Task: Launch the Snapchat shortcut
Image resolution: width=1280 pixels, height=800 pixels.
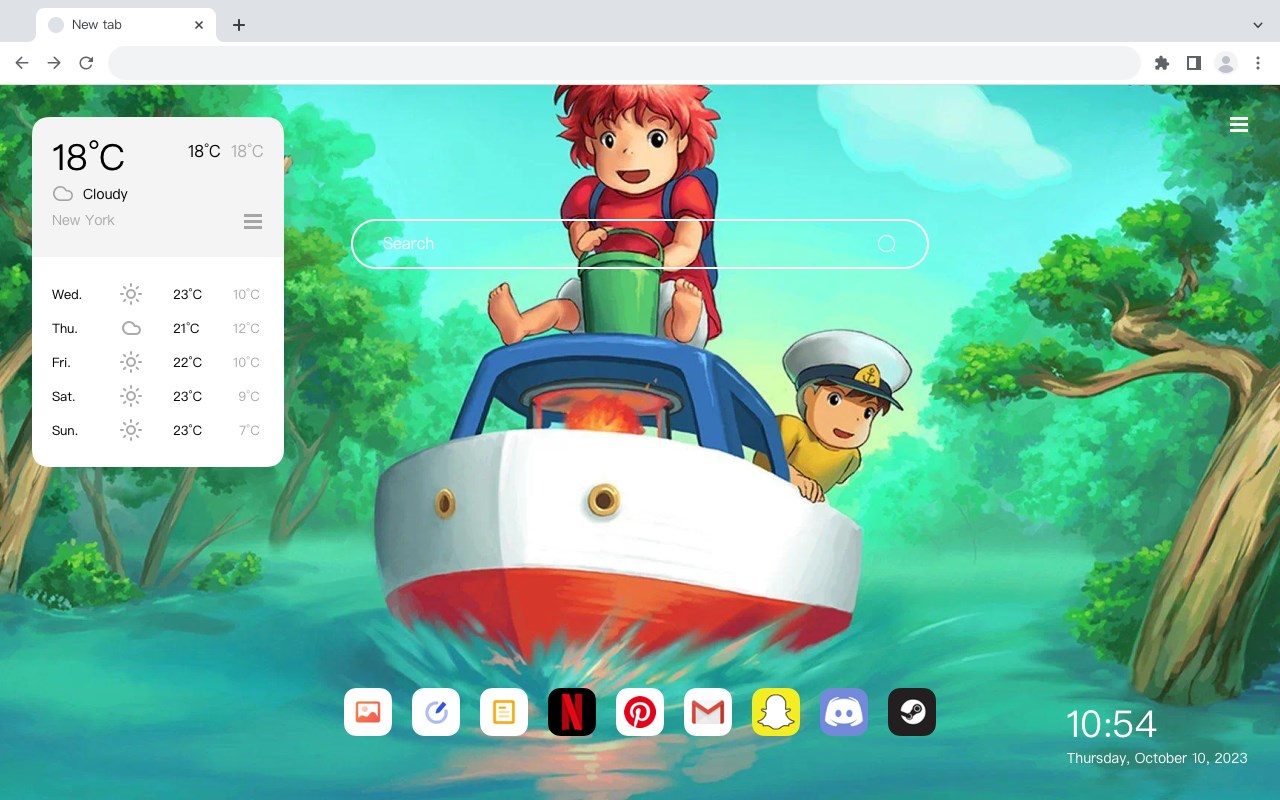Action: [776, 712]
